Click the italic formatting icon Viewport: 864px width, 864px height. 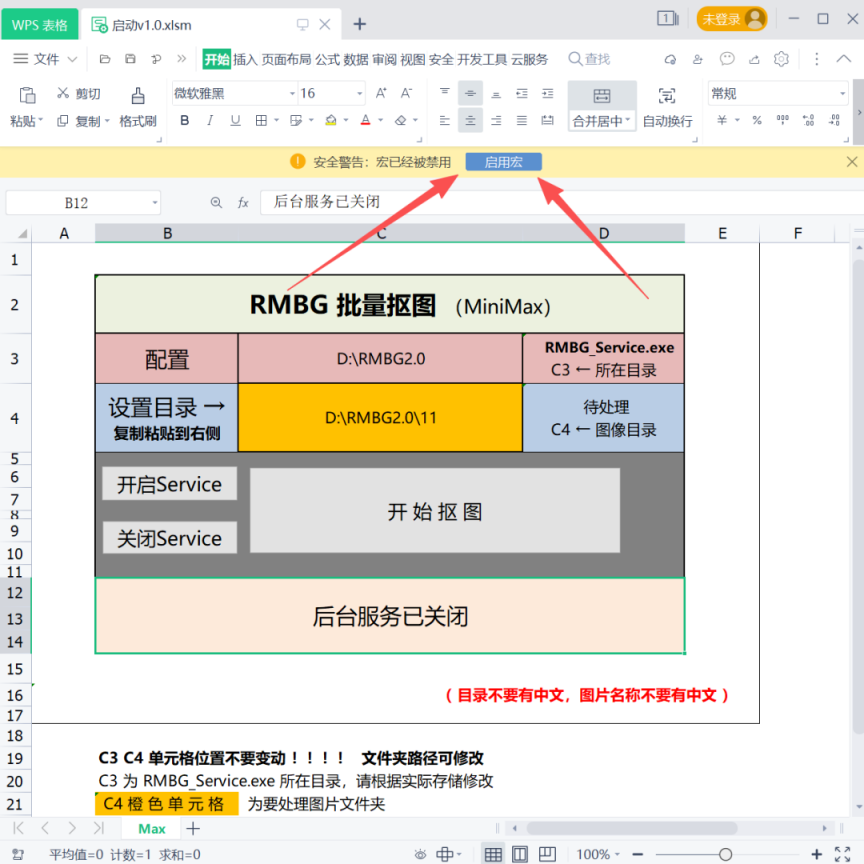[210, 121]
